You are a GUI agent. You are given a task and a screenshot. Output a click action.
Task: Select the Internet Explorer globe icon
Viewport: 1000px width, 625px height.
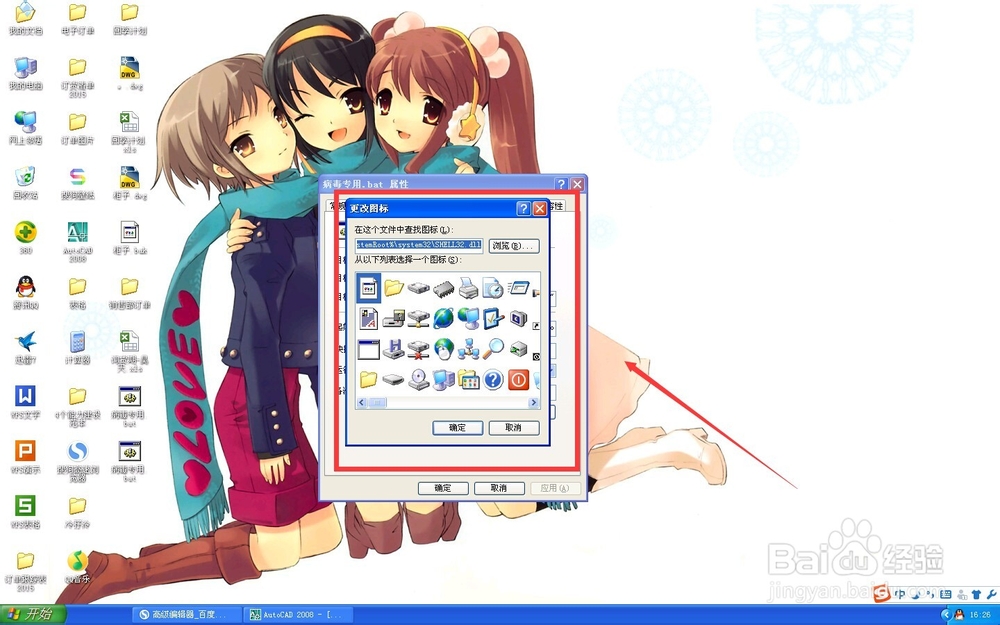pyautogui.click(x=443, y=318)
